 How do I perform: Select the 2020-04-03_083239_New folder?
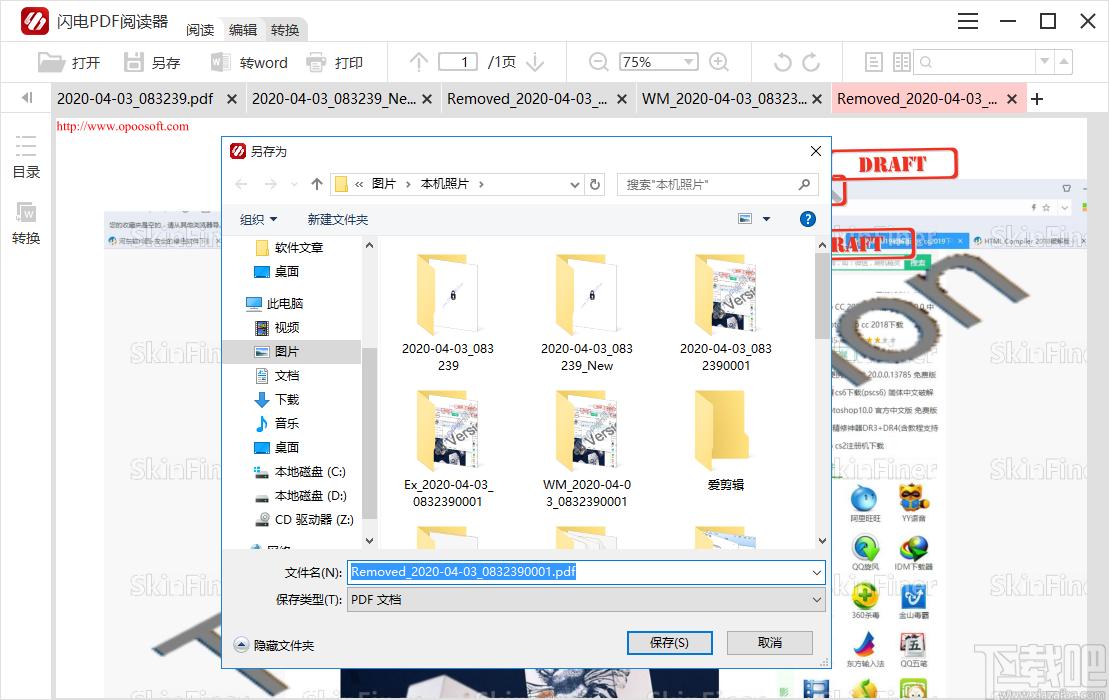coord(587,313)
